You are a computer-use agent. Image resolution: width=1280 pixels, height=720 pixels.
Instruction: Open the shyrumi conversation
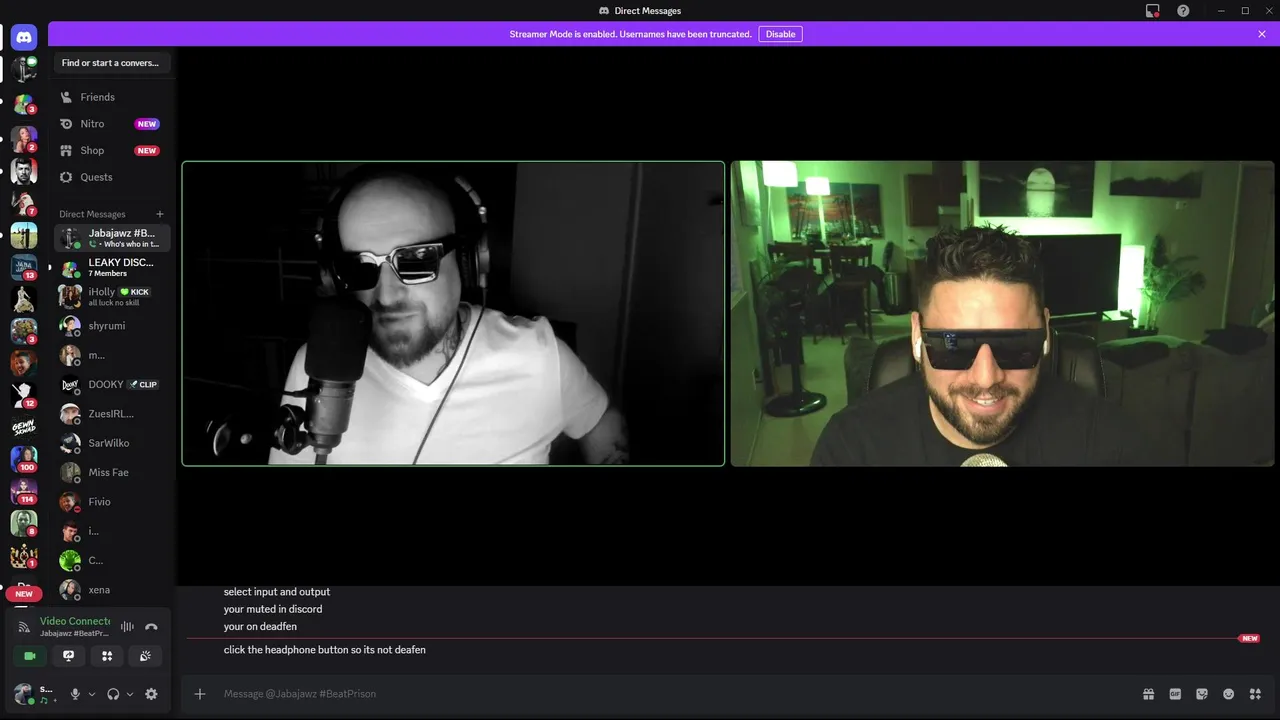112,326
